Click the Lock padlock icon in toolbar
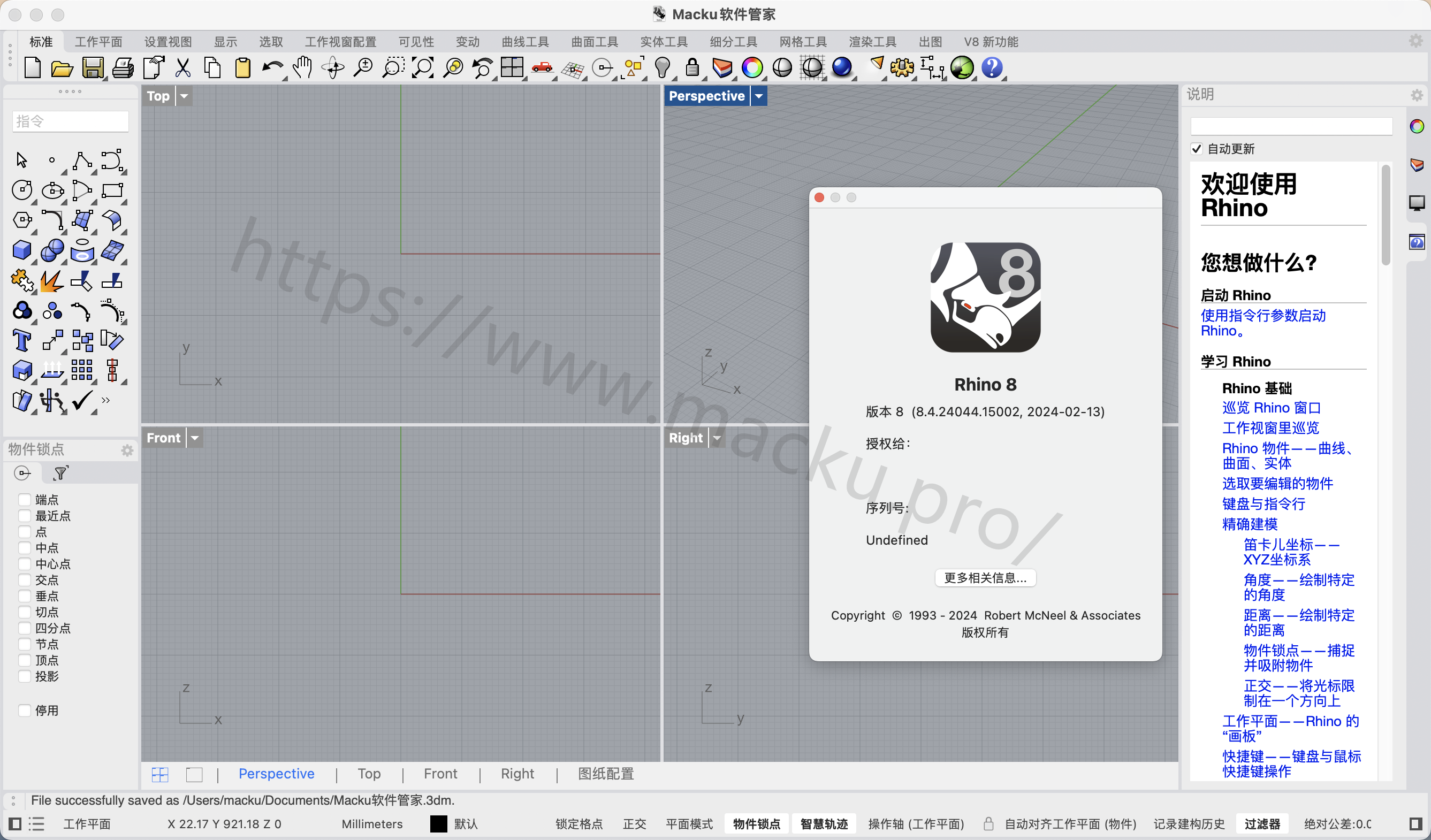Image resolution: width=1431 pixels, height=840 pixels. 691,67
